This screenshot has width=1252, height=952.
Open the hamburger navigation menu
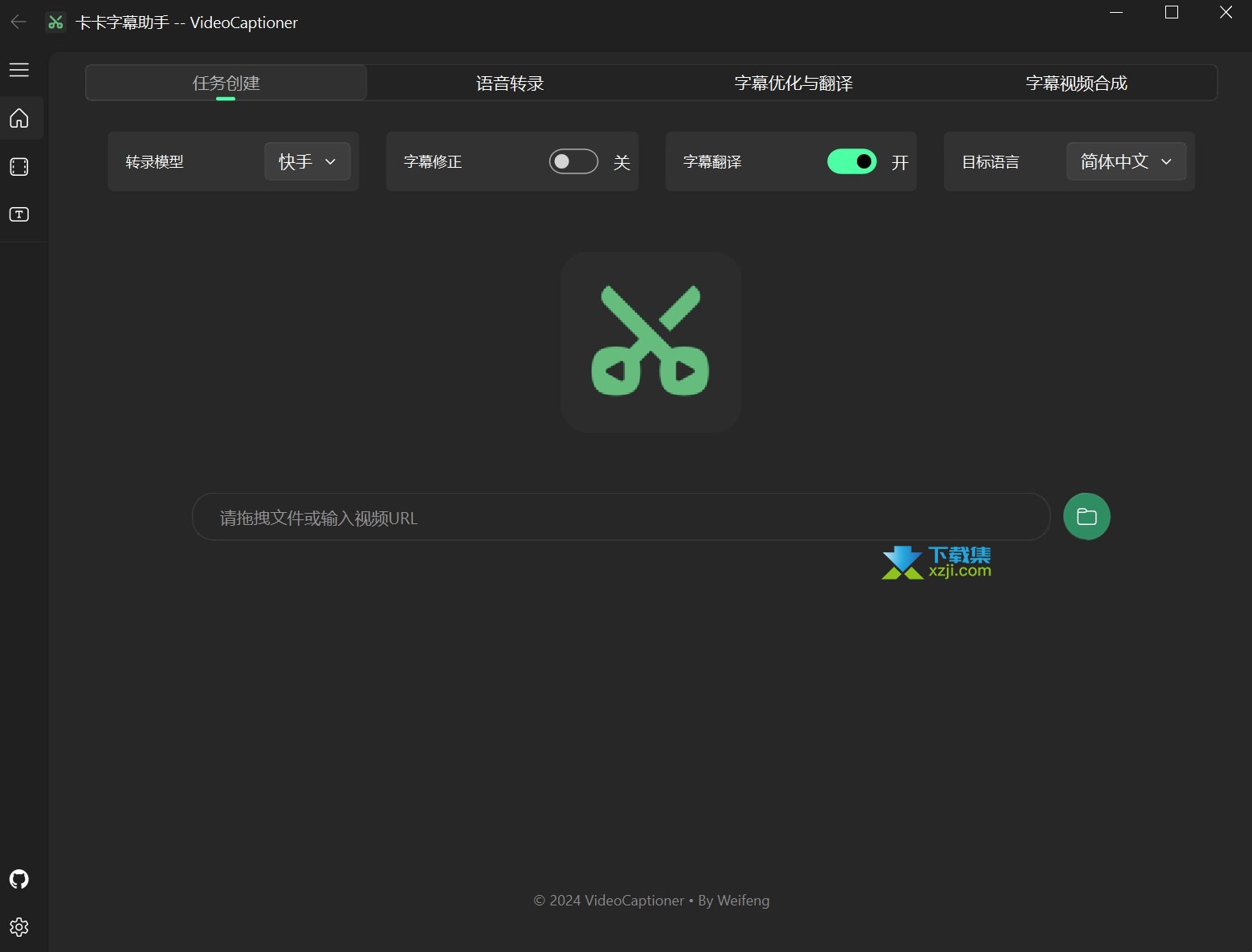(x=19, y=70)
